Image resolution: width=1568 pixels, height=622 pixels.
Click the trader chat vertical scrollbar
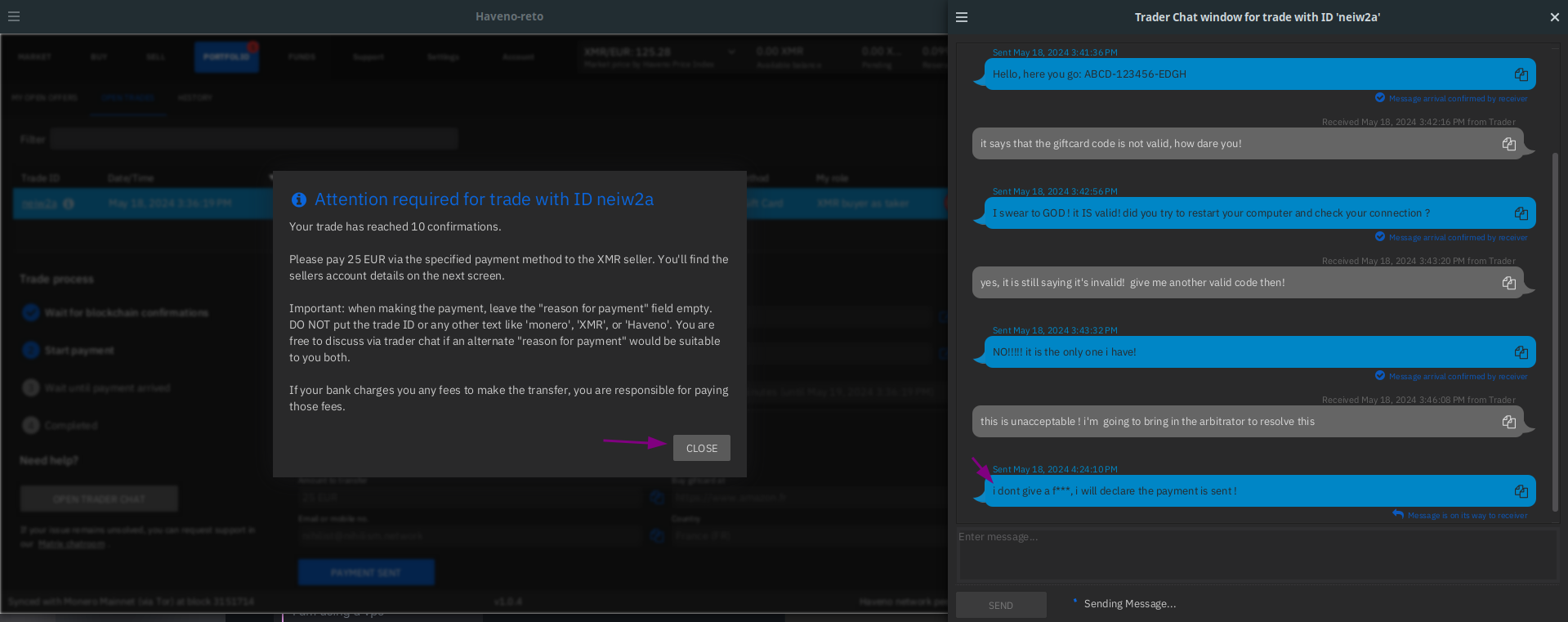(x=1555, y=331)
